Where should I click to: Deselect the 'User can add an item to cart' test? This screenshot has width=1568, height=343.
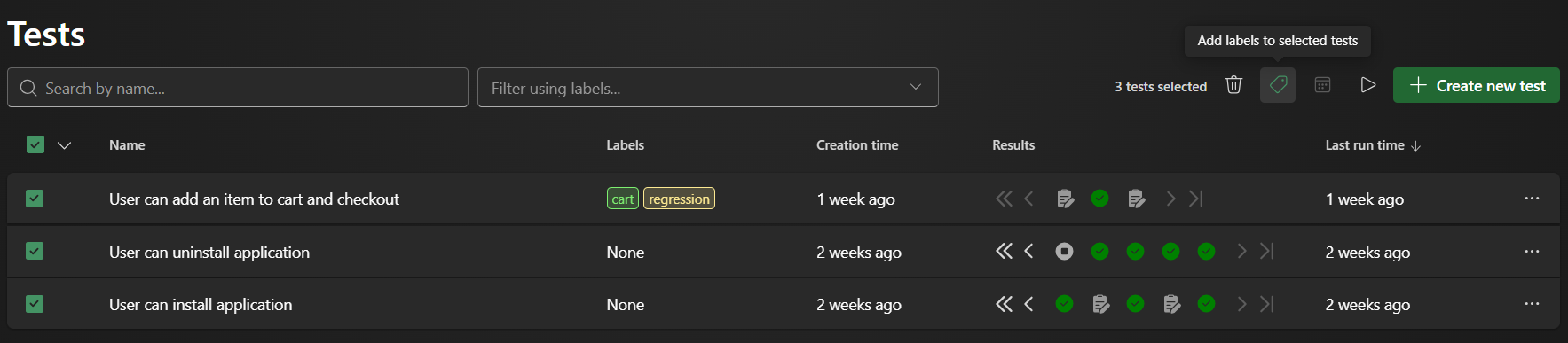(35, 199)
